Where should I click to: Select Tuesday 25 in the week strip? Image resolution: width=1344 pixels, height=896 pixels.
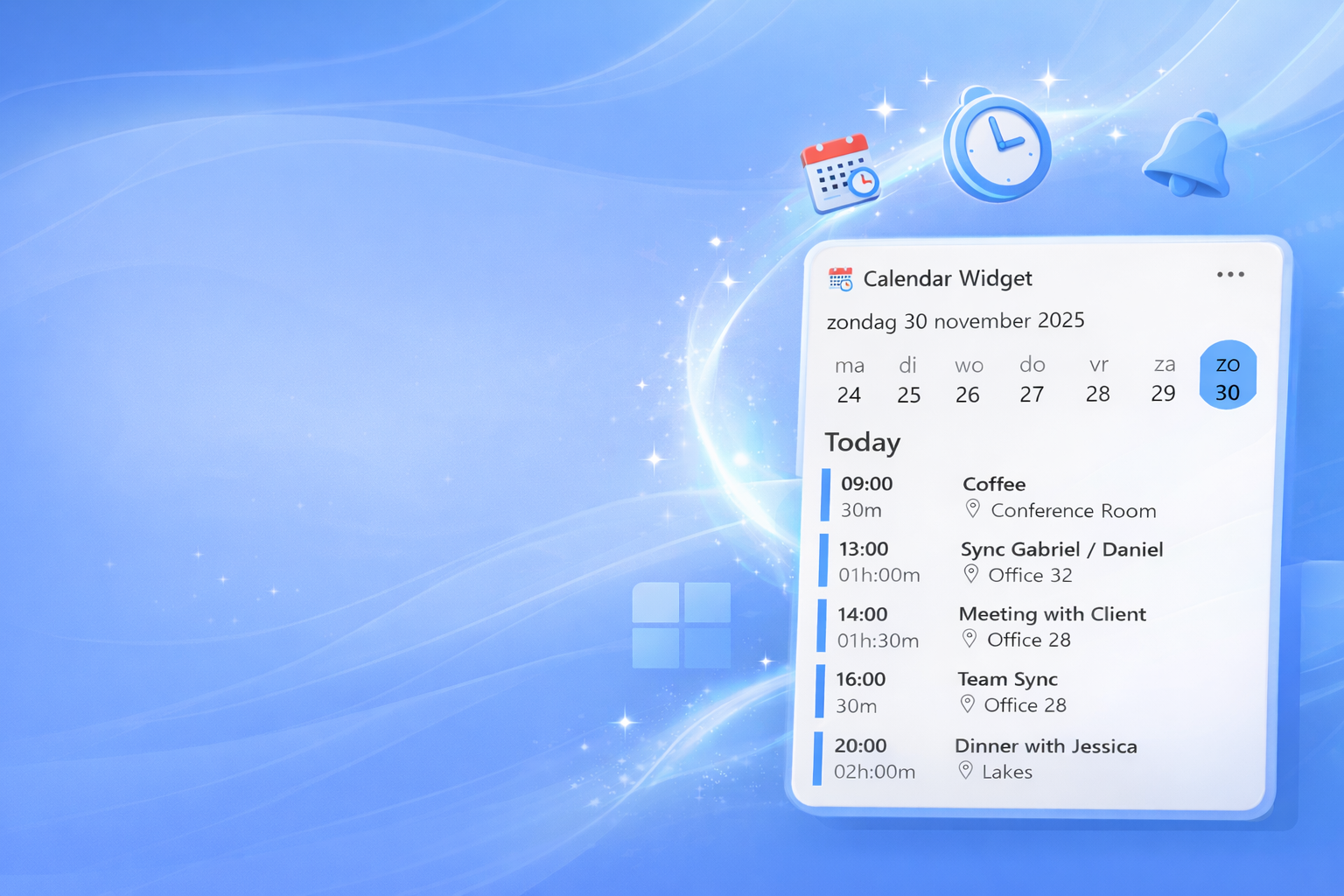(908, 380)
